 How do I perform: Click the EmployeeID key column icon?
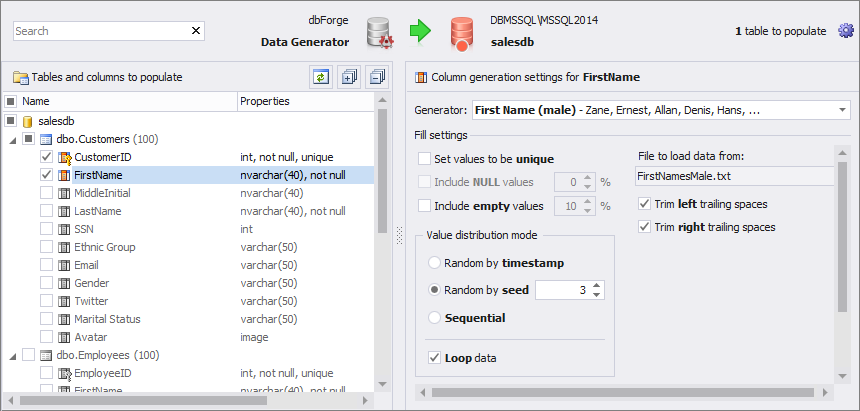click(x=65, y=374)
